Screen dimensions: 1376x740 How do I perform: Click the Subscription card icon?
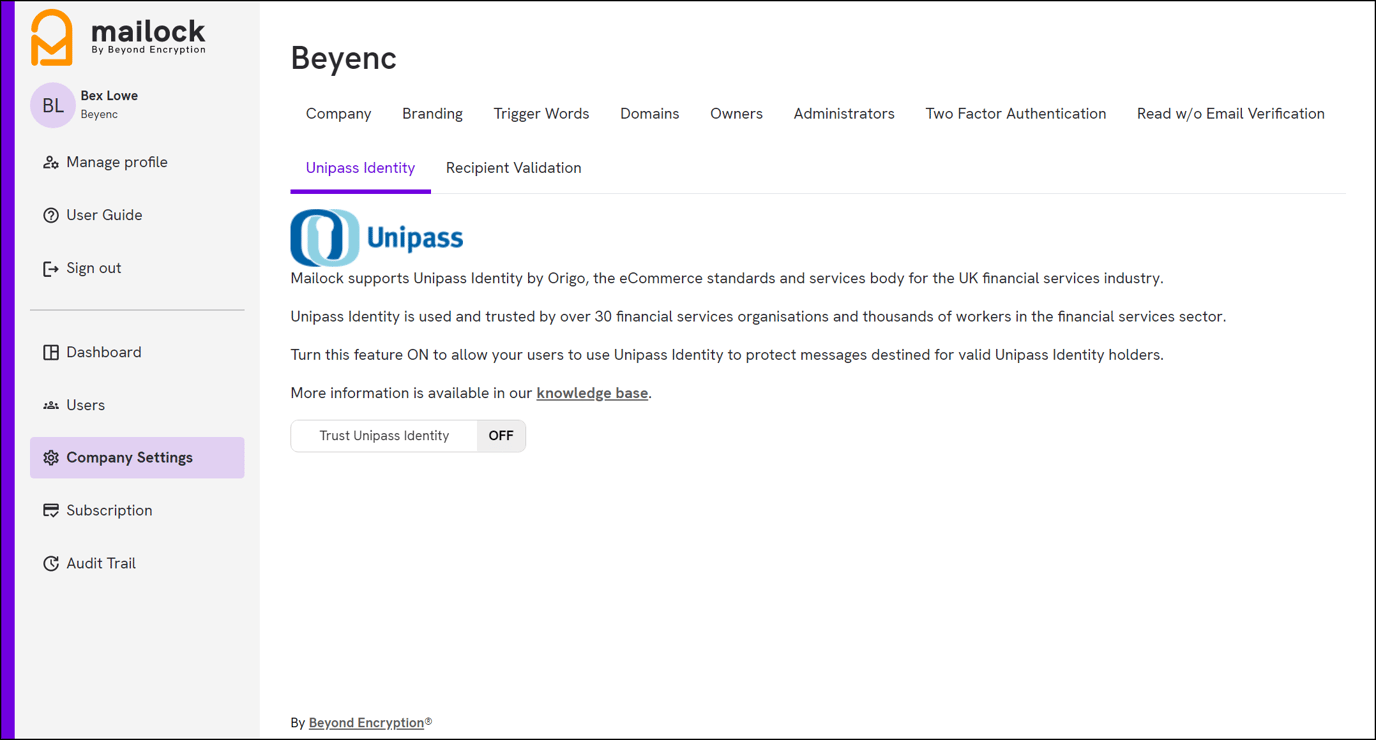(x=50, y=510)
